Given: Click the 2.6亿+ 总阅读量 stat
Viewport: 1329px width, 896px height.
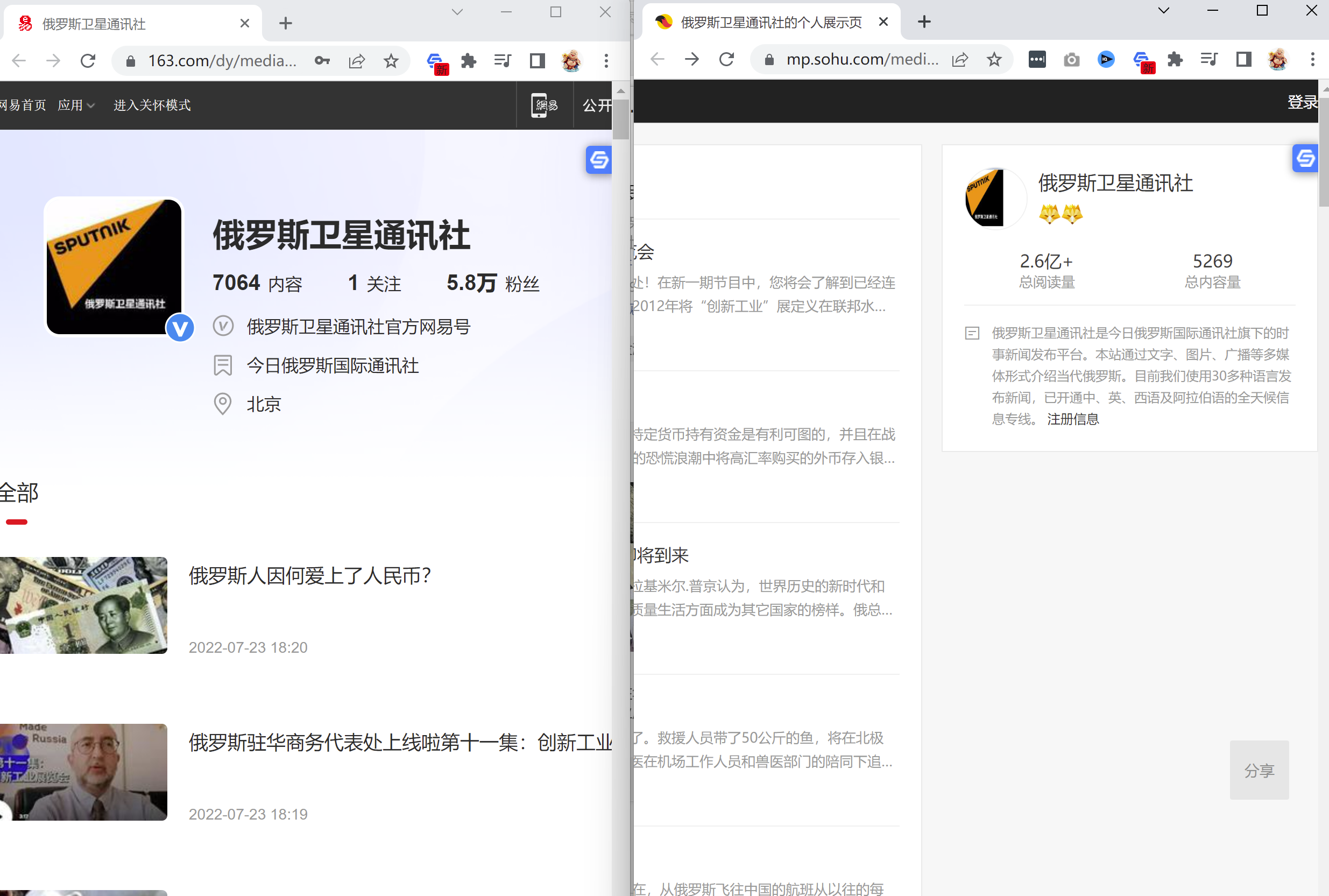Looking at the screenshot, I should pos(1047,271).
